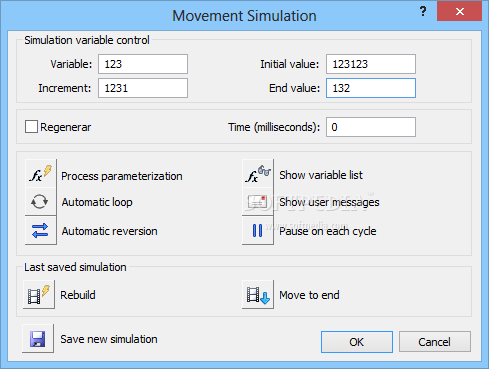This screenshot has height=369, width=489.
Task: Close the Movement Simulation dialog
Action: pyautogui.click(x=460, y=11)
